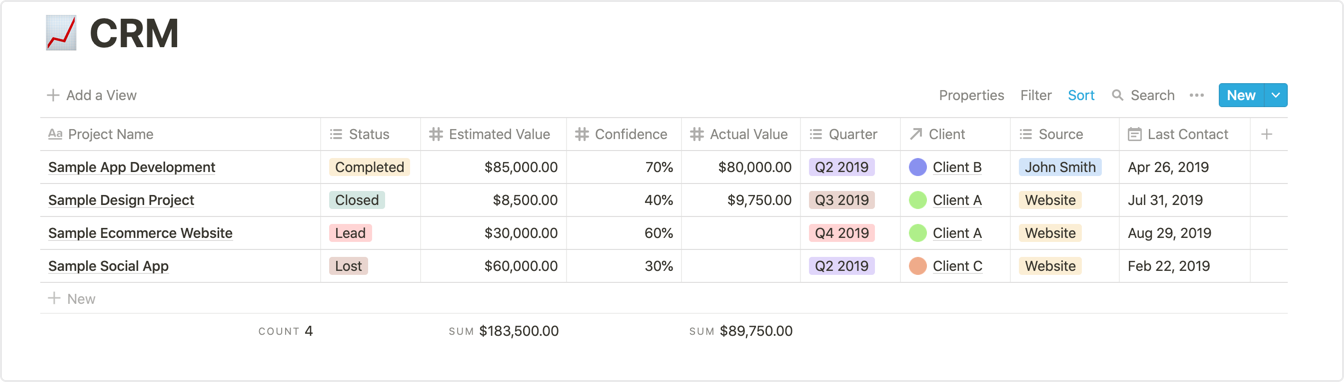Click the Lost status tag

[x=349, y=266]
